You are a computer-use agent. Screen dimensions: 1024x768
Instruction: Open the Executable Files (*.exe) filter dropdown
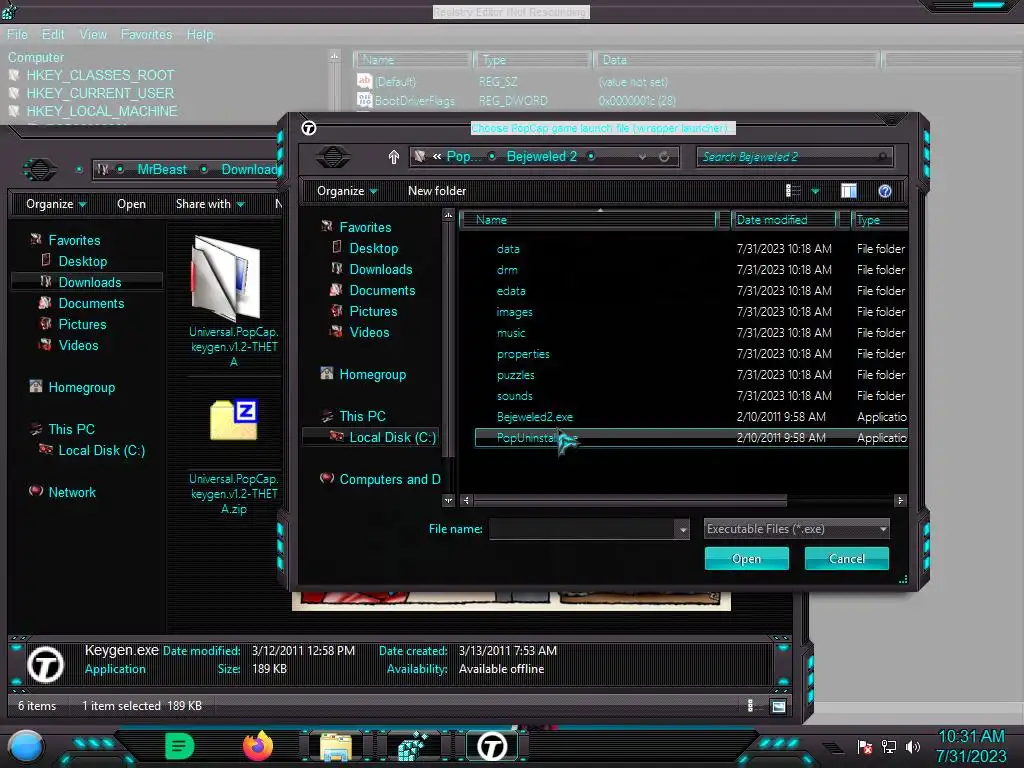[797, 529]
